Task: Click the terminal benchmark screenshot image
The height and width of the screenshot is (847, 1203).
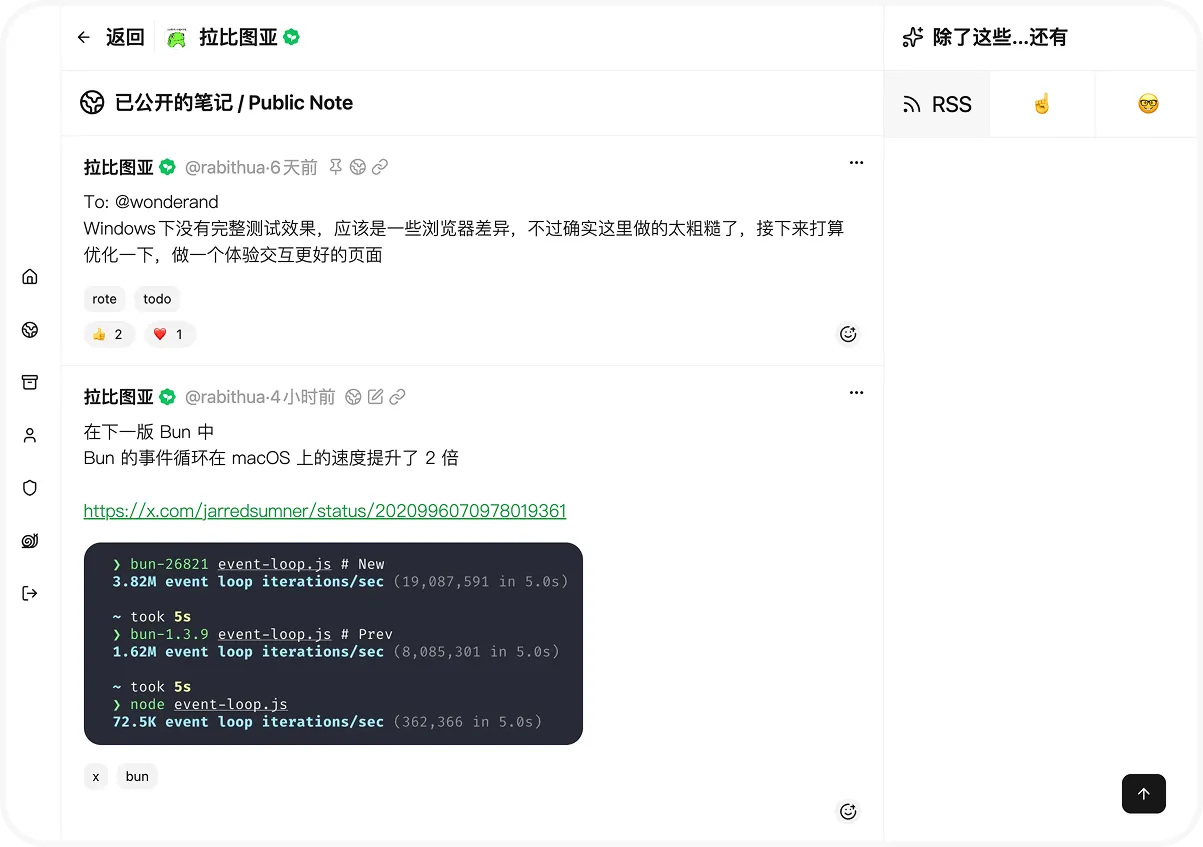Action: click(x=333, y=643)
